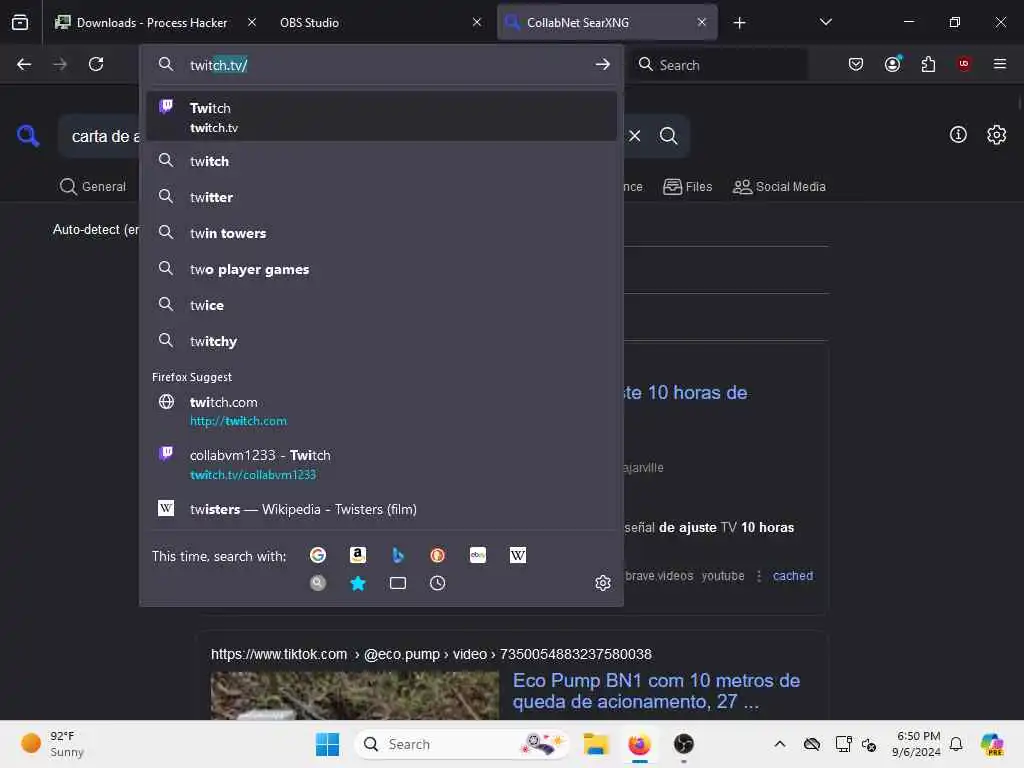Search open tabs with the tab icon
Viewport: 1024px width, 768px height.
[398, 583]
